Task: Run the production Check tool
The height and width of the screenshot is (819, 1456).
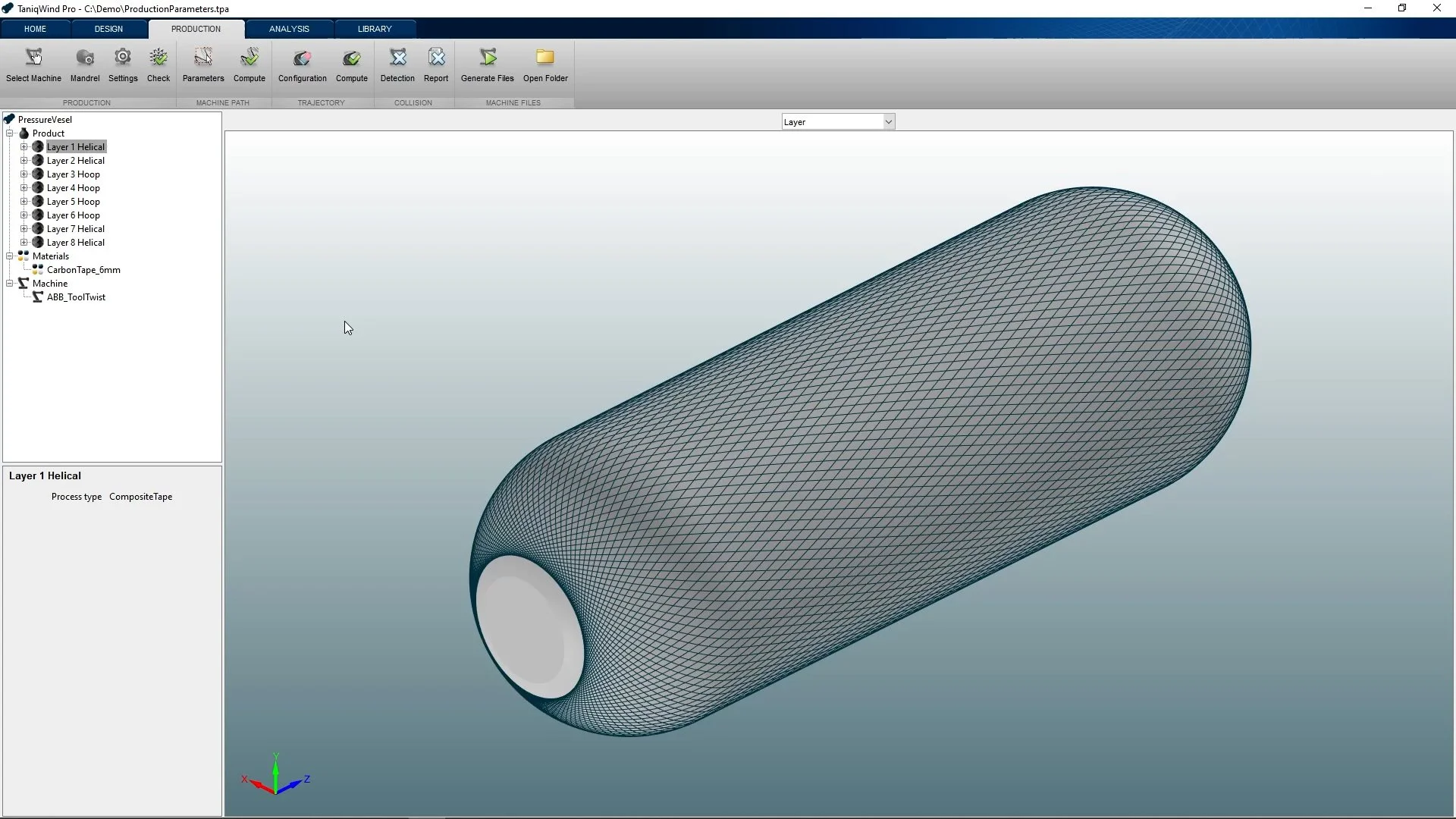Action: pyautogui.click(x=158, y=58)
